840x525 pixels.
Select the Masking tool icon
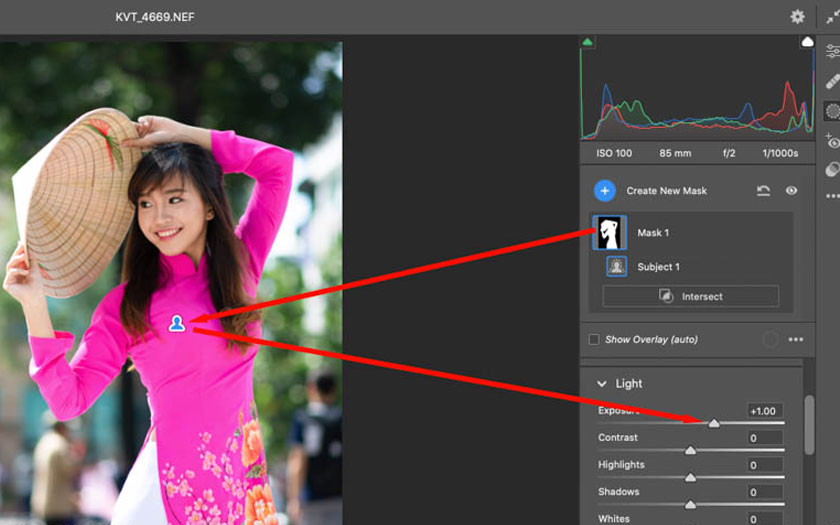pyautogui.click(x=832, y=111)
